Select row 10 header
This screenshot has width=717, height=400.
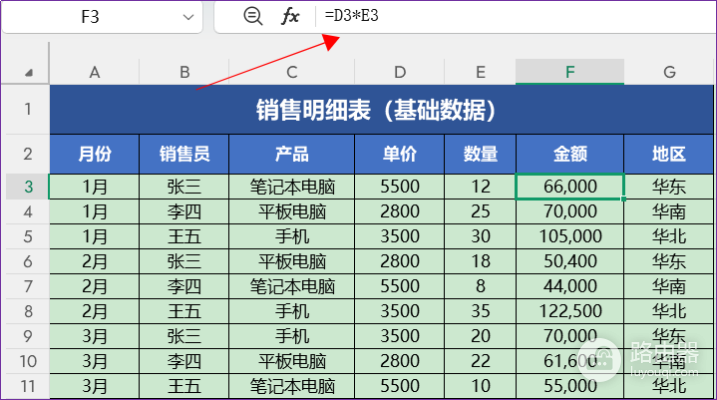pyautogui.click(x=27, y=361)
